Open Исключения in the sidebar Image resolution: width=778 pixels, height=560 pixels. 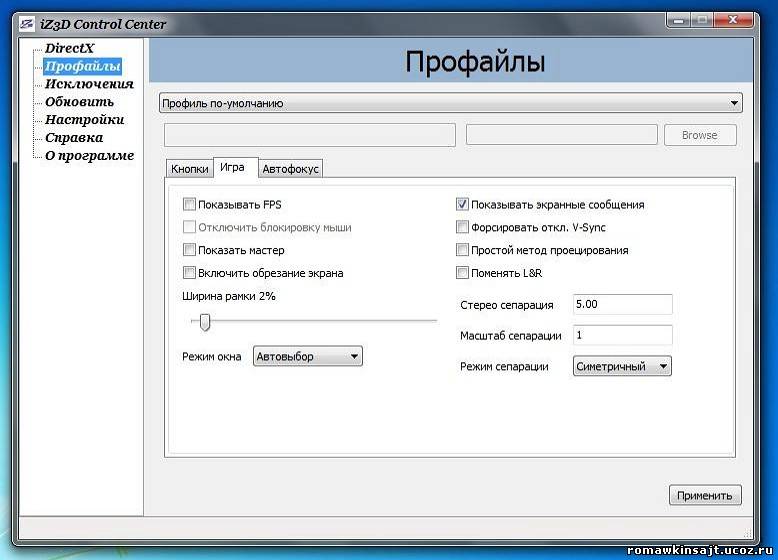[89, 84]
